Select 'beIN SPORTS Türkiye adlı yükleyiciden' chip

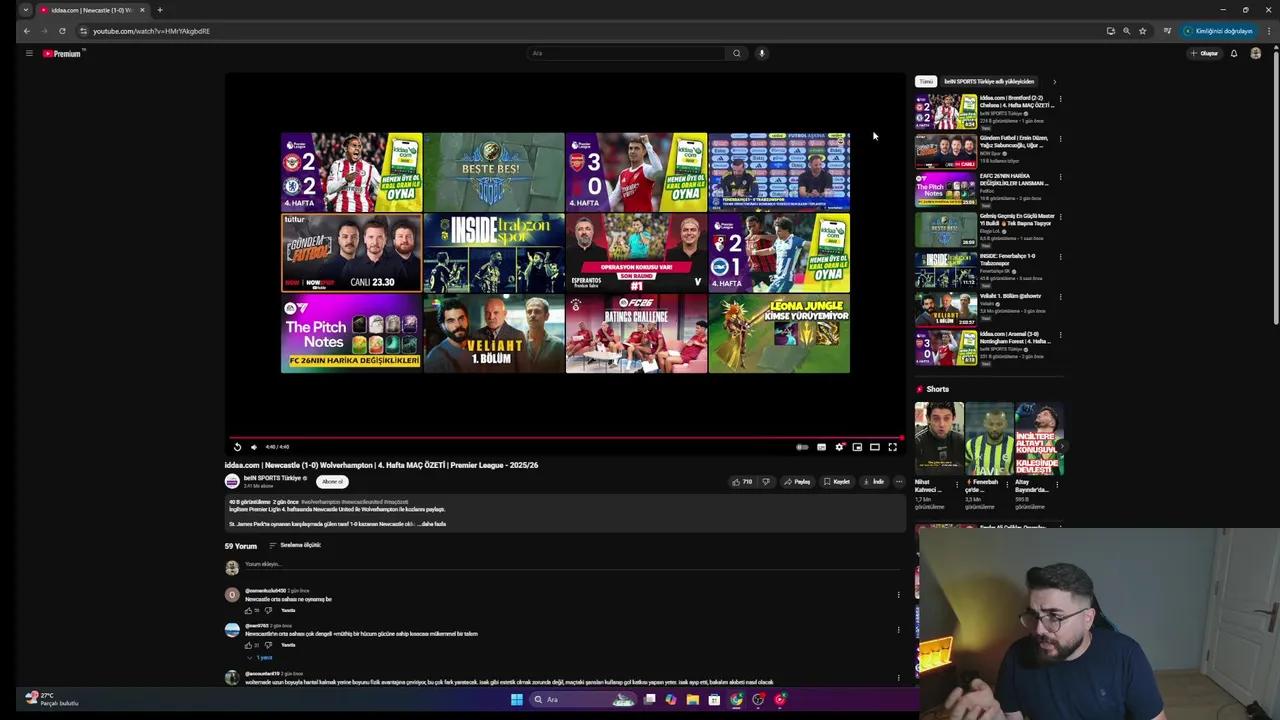tap(989, 82)
